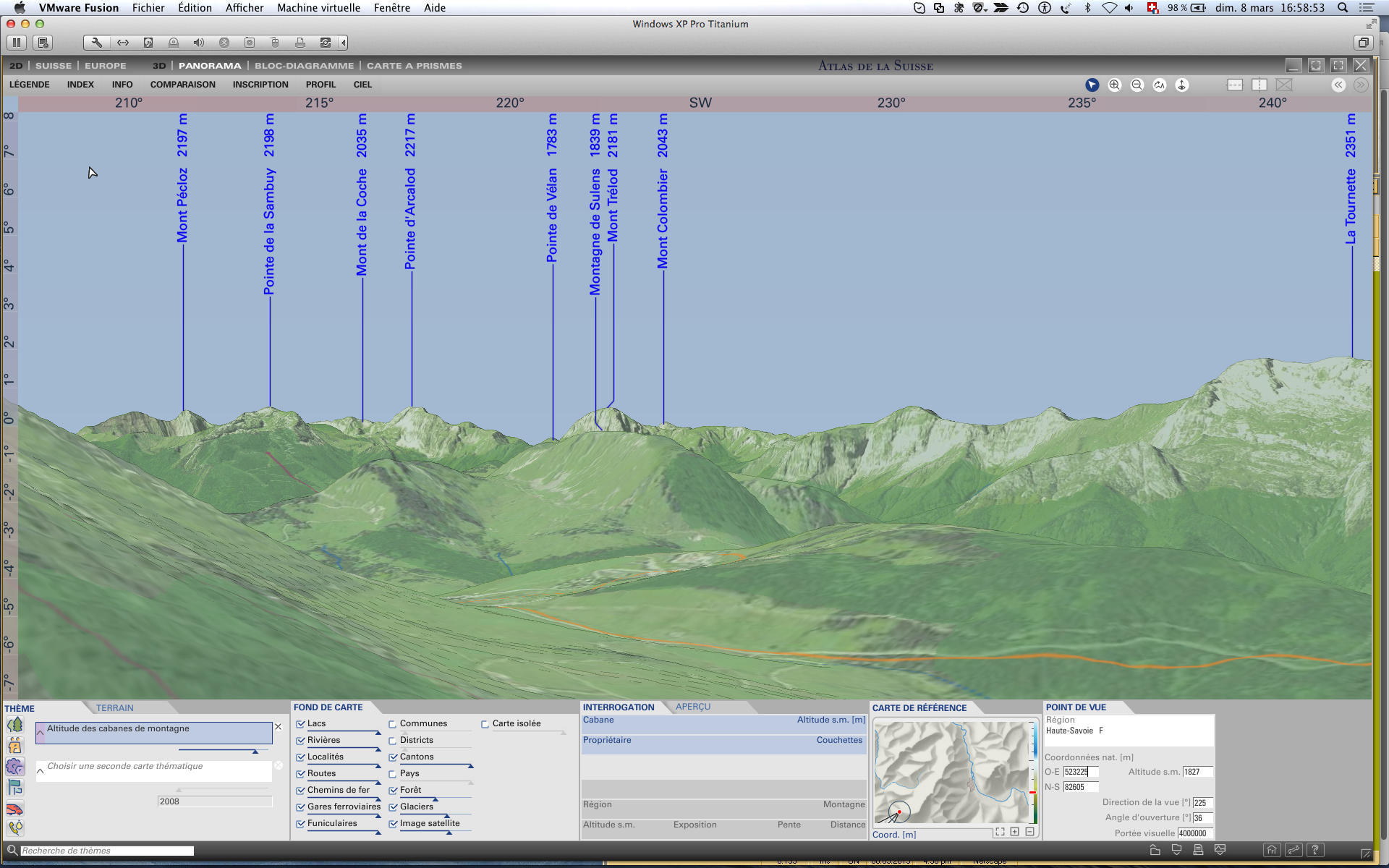Enable the Communes checkbox
This screenshot has width=1389, height=868.
tap(393, 724)
